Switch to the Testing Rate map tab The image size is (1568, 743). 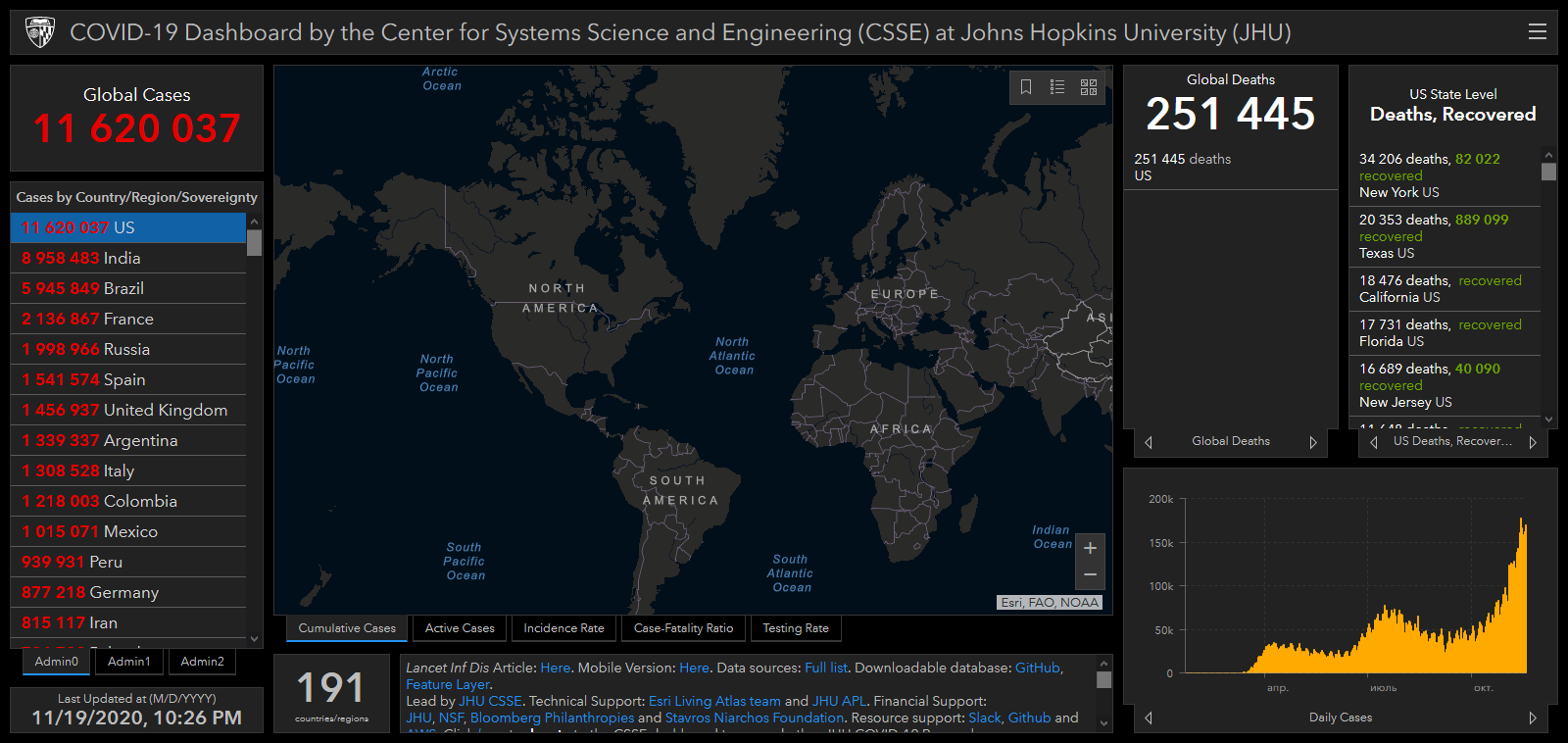click(x=796, y=628)
